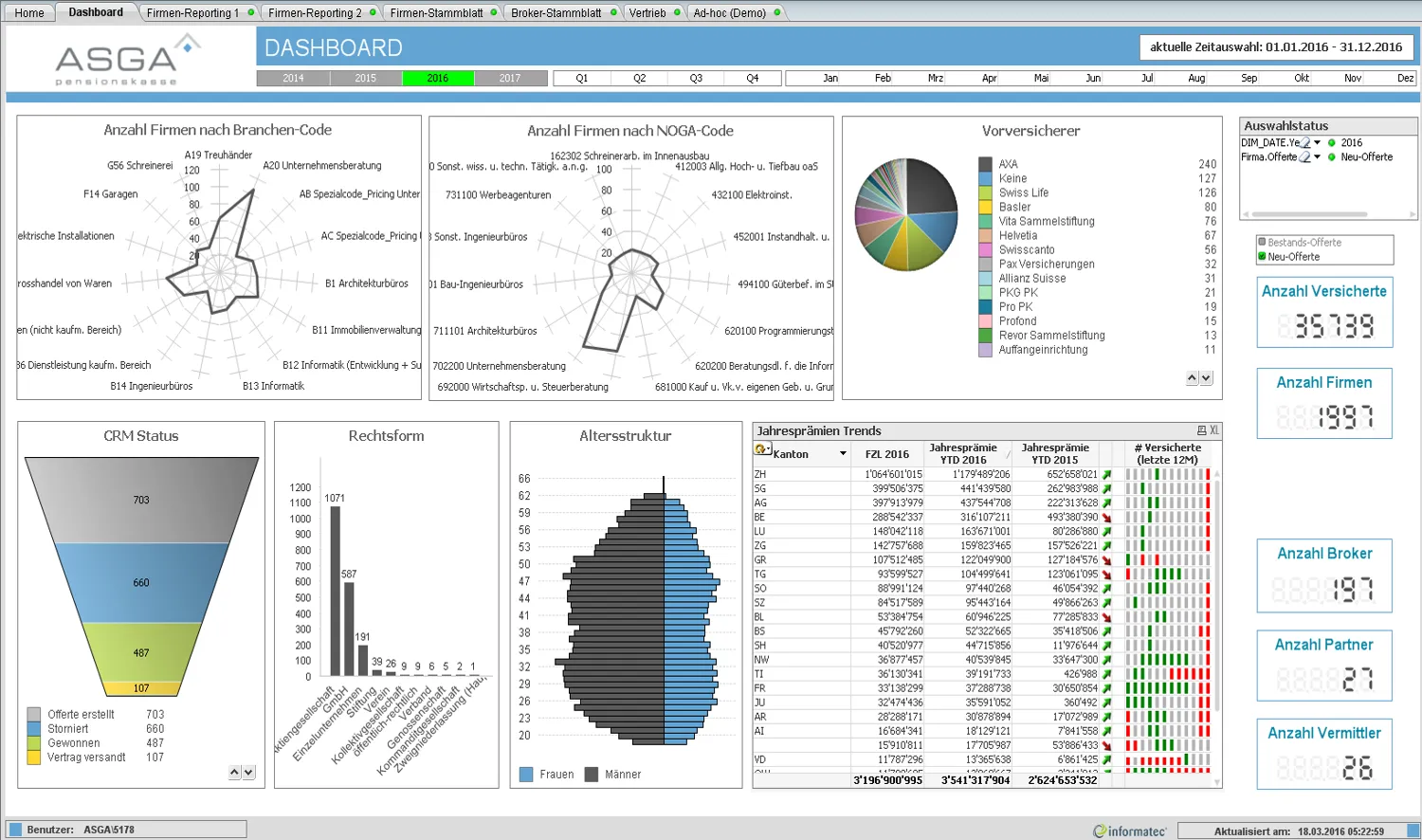Open the Broker-Stammblatt tab

[x=562, y=12]
